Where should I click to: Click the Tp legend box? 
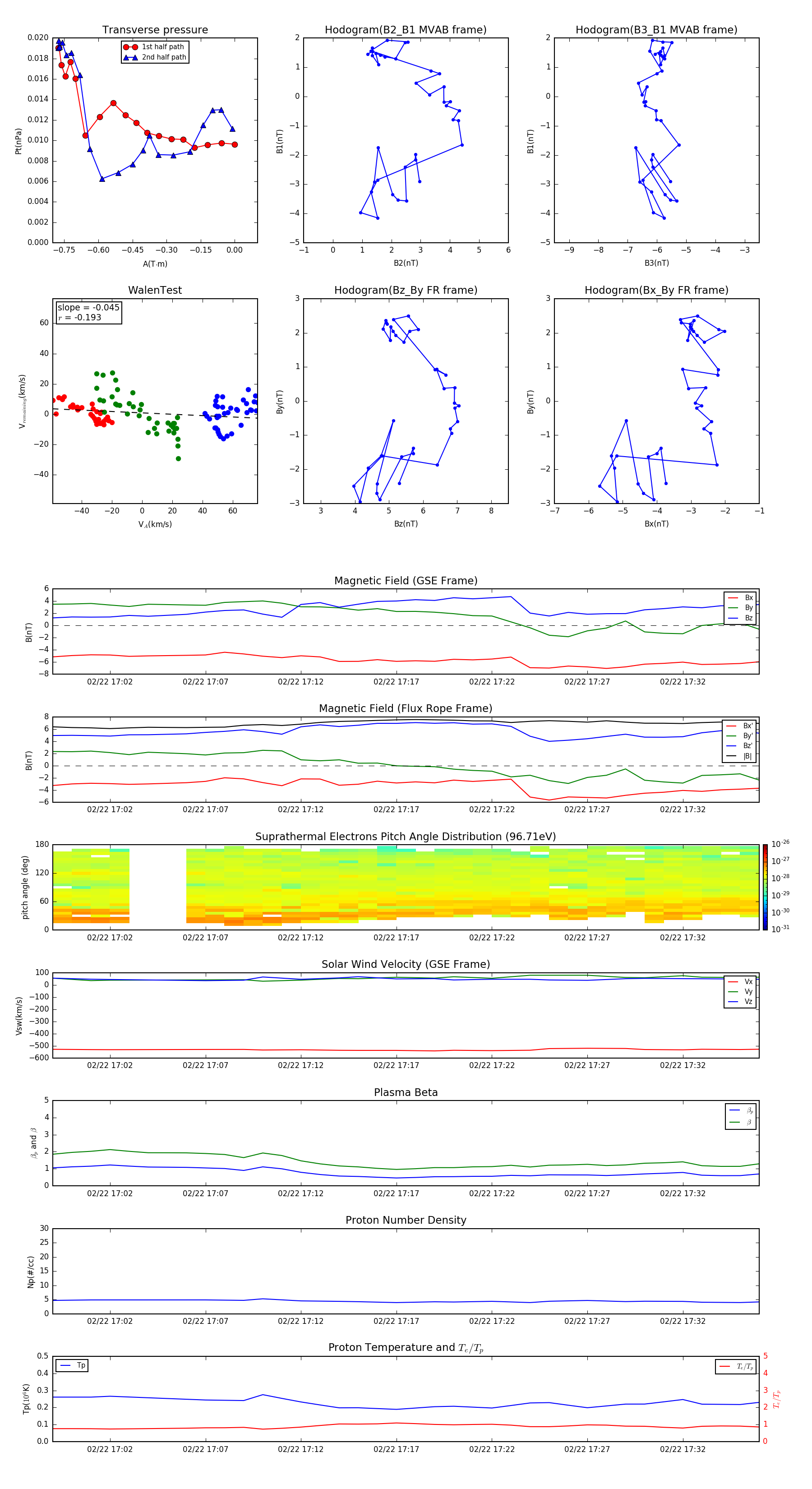coord(72,1366)
